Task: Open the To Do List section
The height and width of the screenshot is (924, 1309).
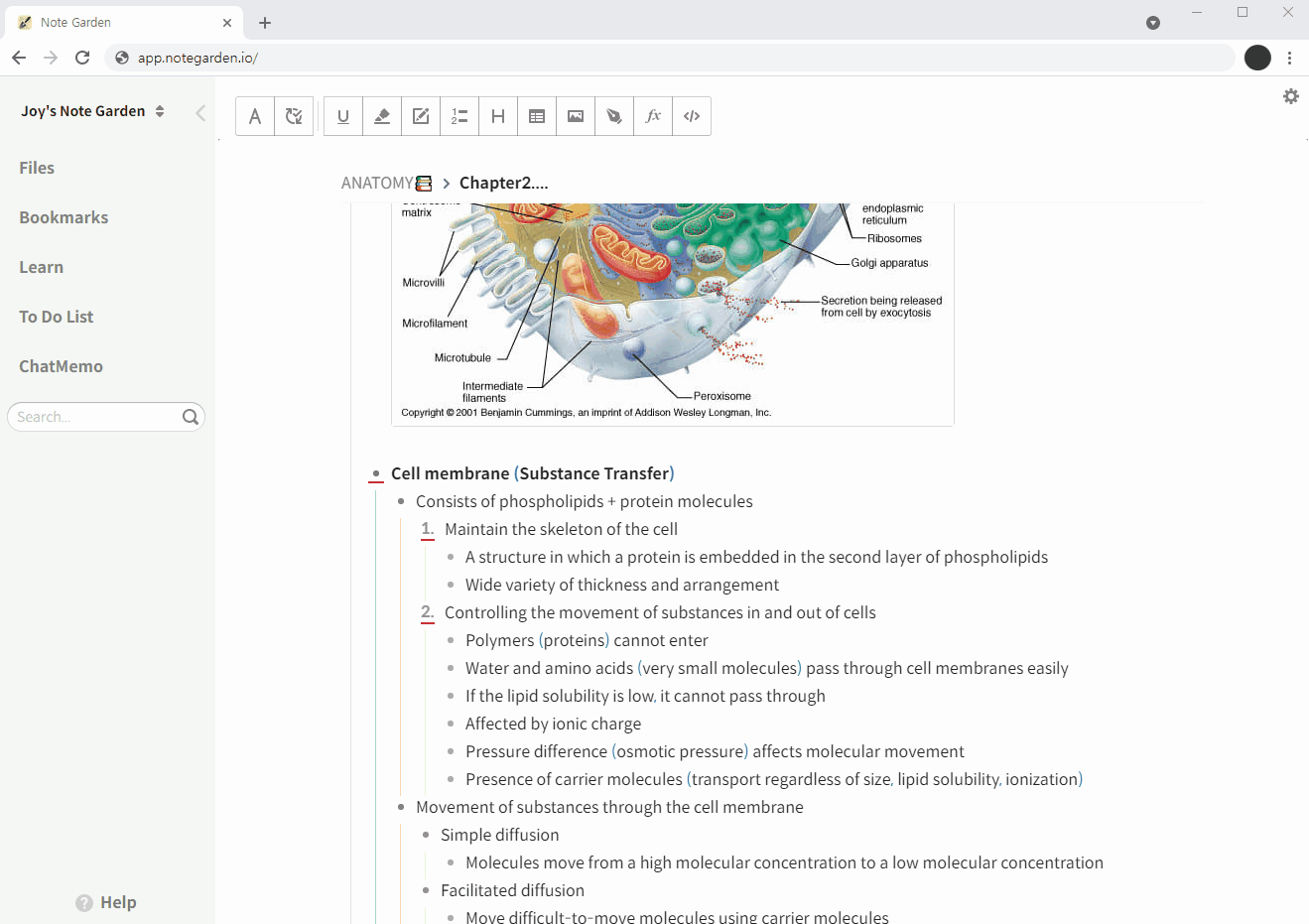Action: point(57,317)
